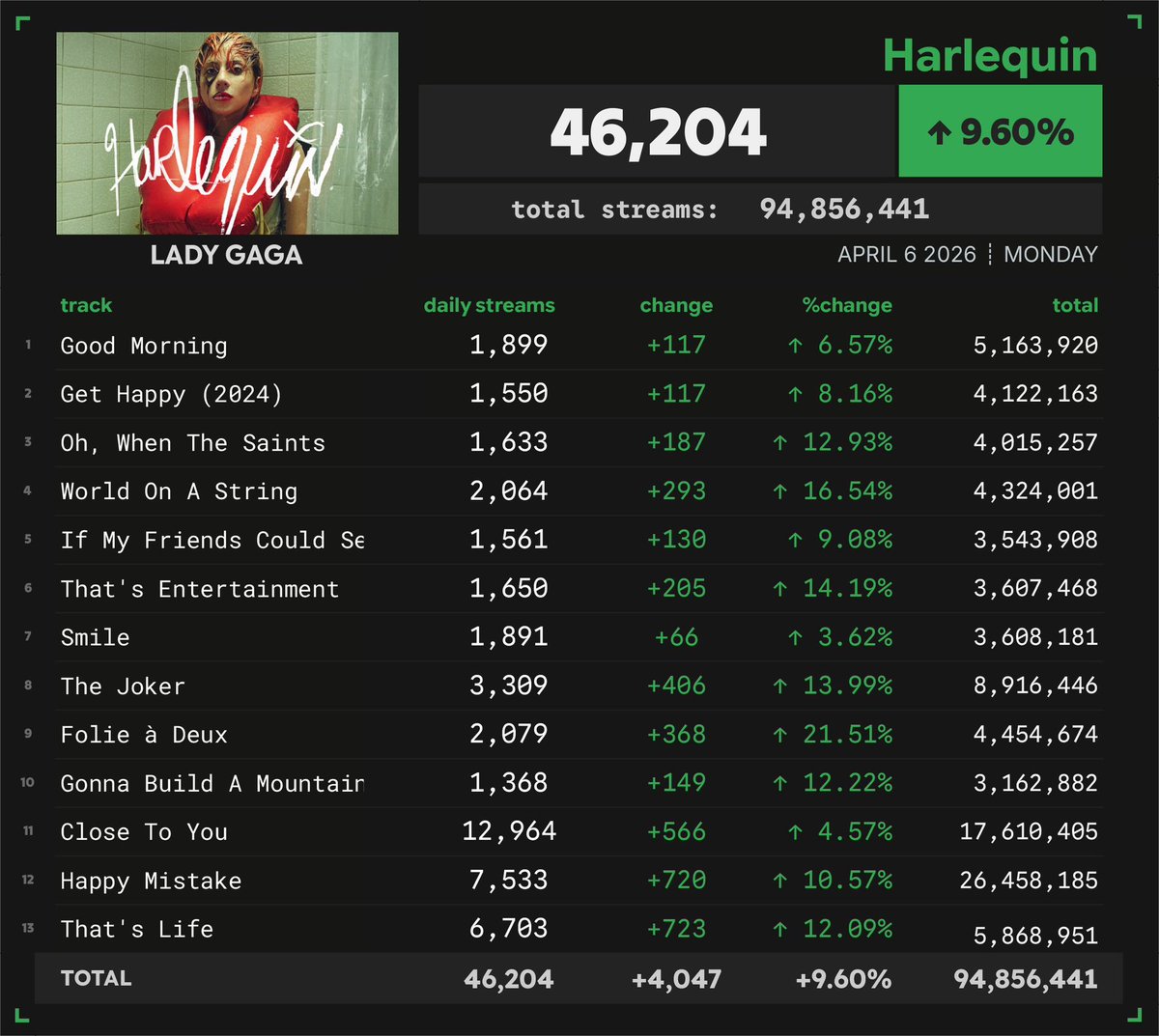Select the Gonna Build A Mountain track

click(x=212, y=783)
